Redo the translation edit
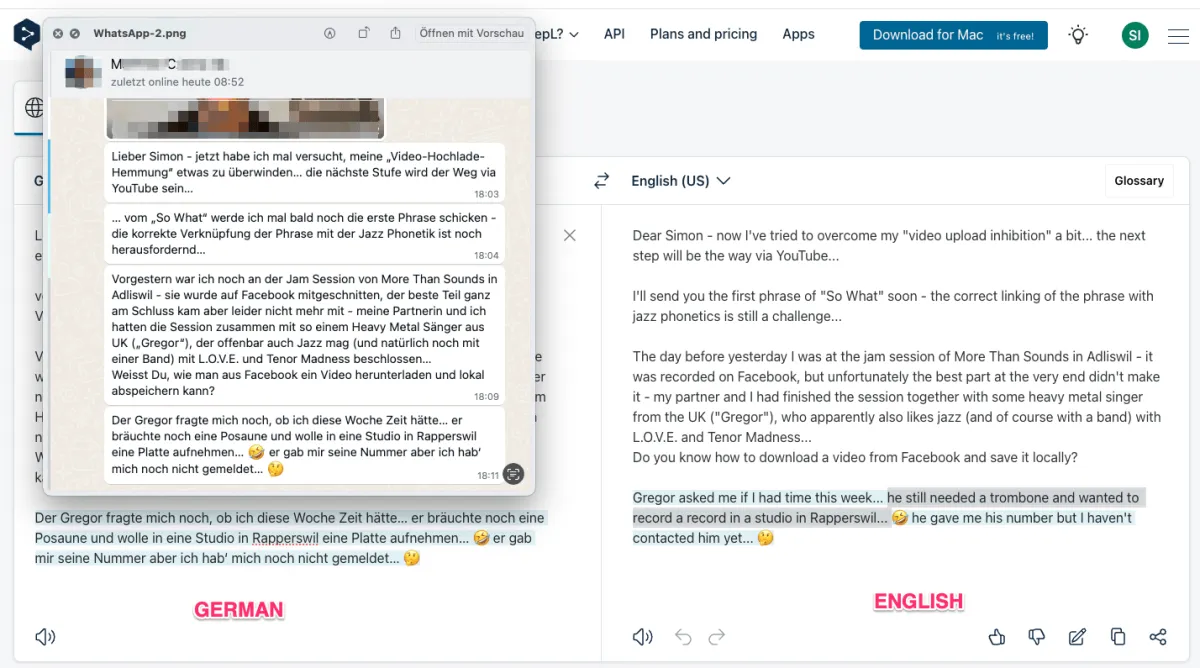The width and height of the screenshot is (1200, 668). (x=717, y=637)
